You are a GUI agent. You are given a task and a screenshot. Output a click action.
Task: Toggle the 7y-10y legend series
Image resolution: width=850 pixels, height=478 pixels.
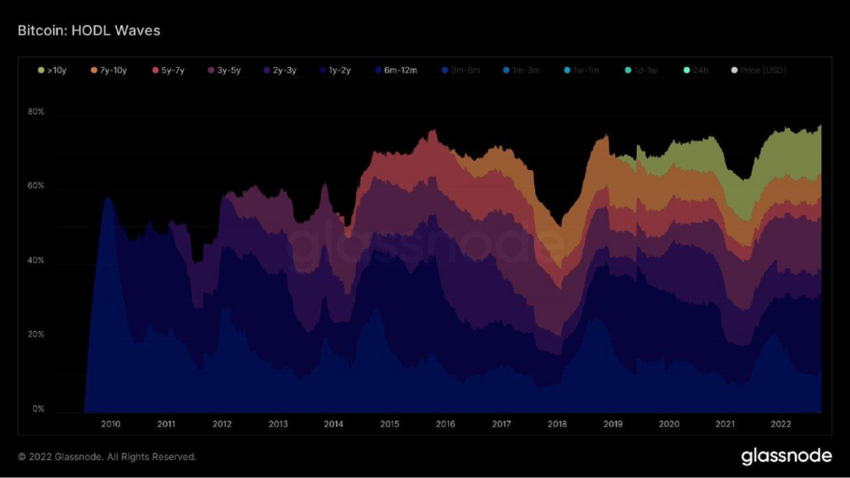[111, 71]
